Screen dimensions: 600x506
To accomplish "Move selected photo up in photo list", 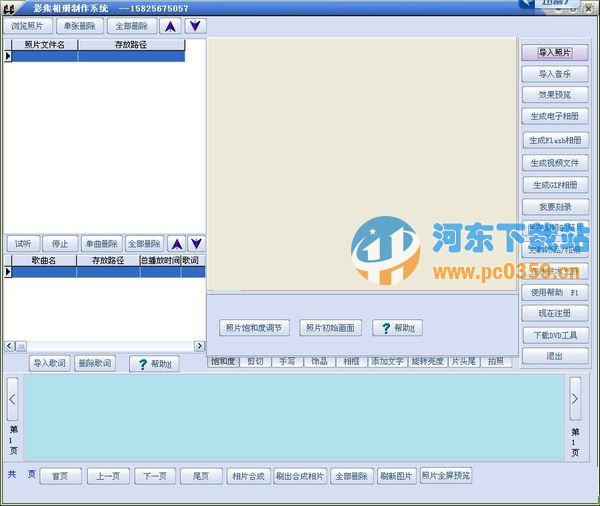I will tap(170, 26).
